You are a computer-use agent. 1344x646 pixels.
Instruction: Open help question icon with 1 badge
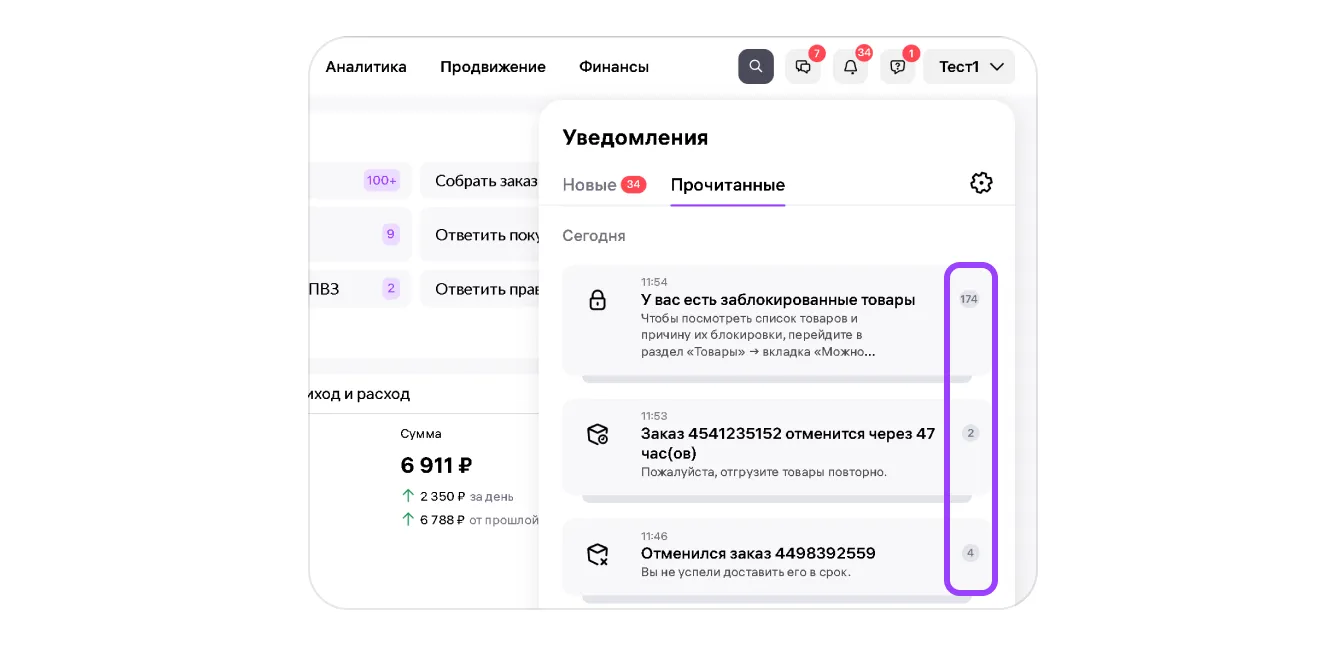point(897,67)
